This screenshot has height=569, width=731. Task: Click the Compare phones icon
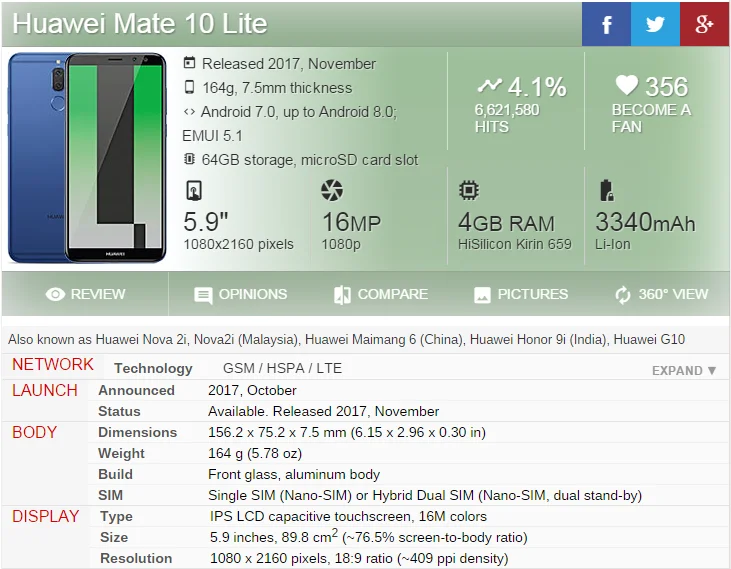pos(342,295)
